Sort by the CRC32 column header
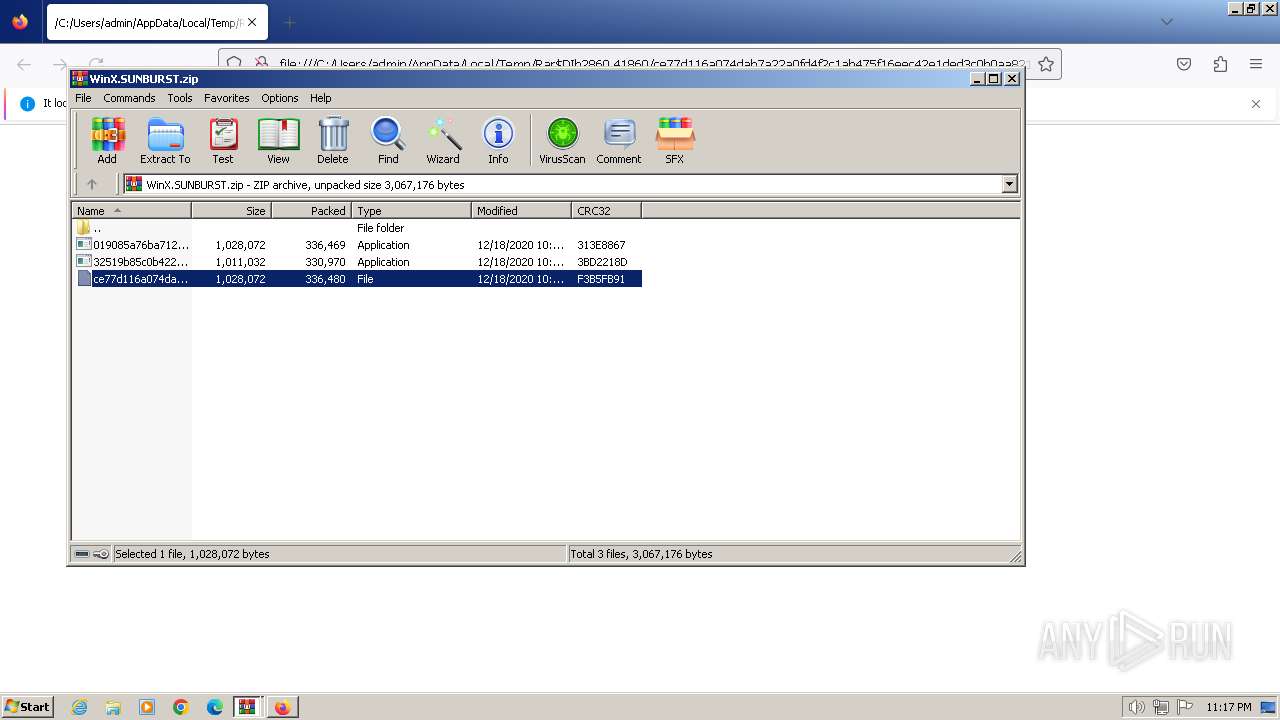Image resolution: width=1280 pixels, height=720 pixels. point(606,211)
